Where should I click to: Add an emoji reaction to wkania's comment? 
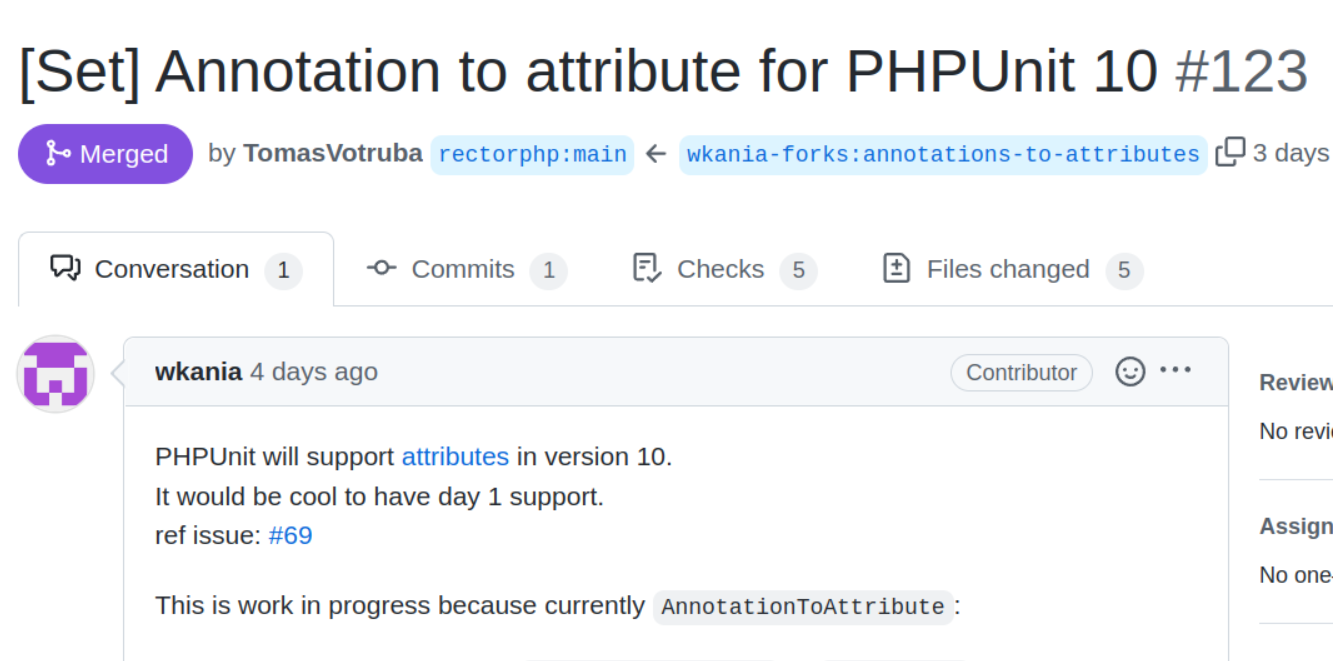(1130, 372)
